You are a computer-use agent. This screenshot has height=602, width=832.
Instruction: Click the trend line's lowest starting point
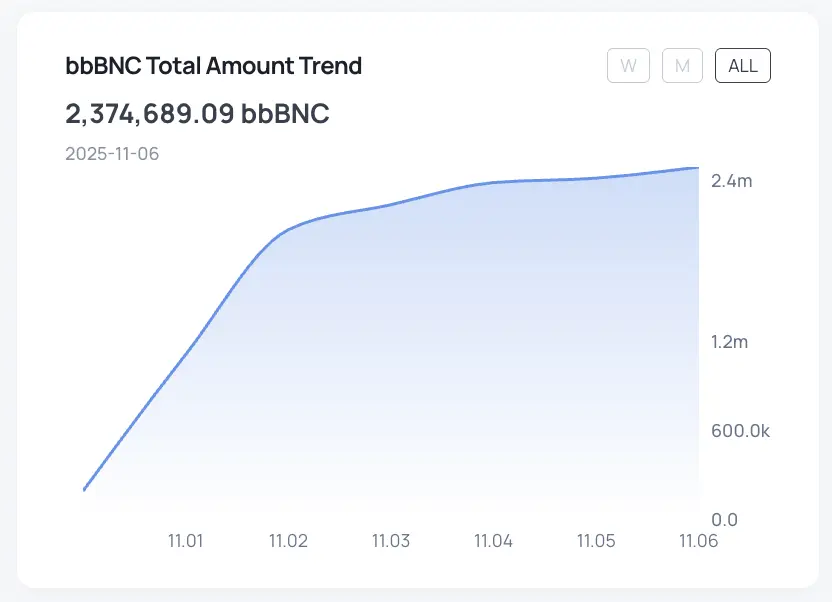point(84,490)
